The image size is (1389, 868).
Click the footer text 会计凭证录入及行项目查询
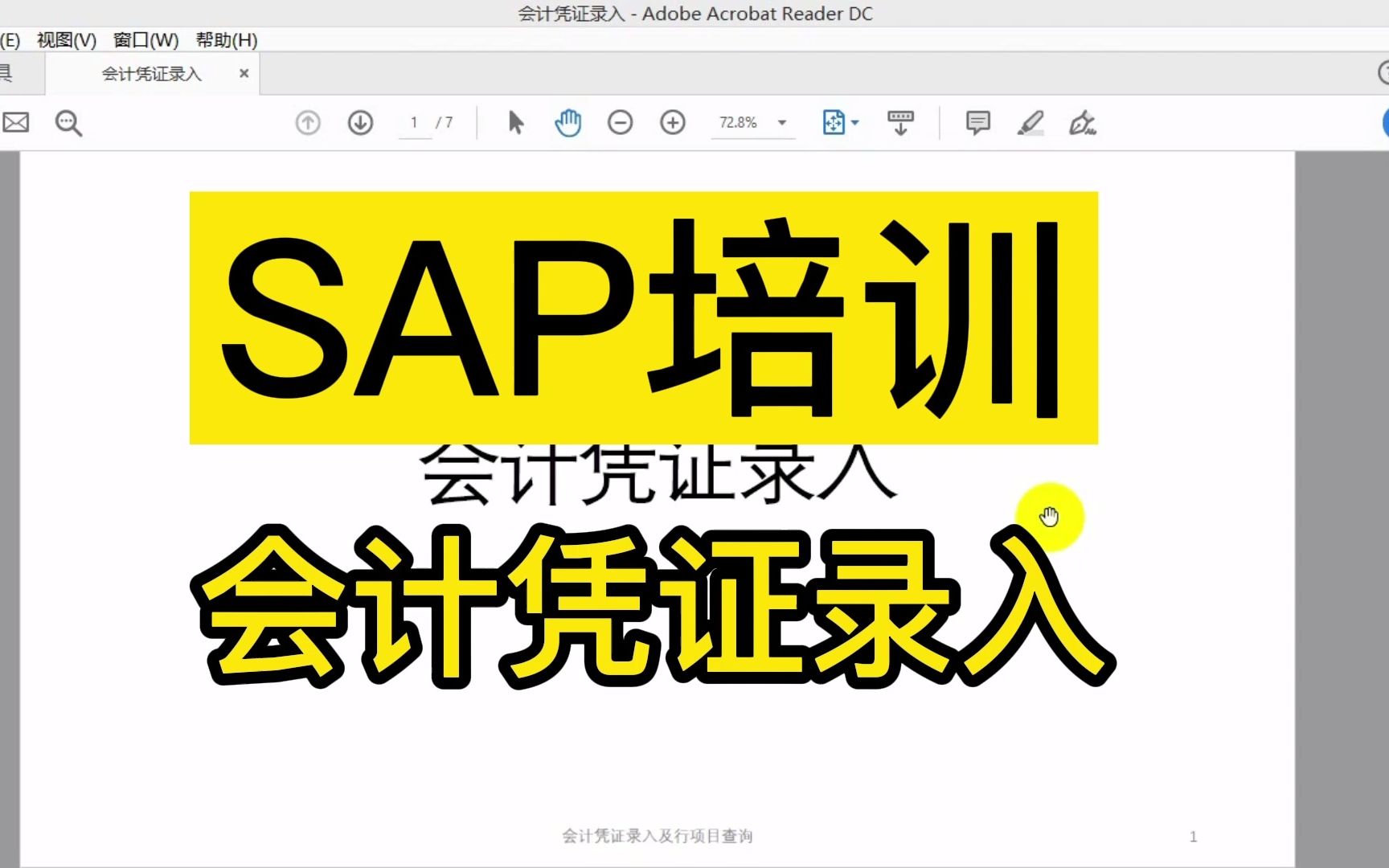point(658,836)
